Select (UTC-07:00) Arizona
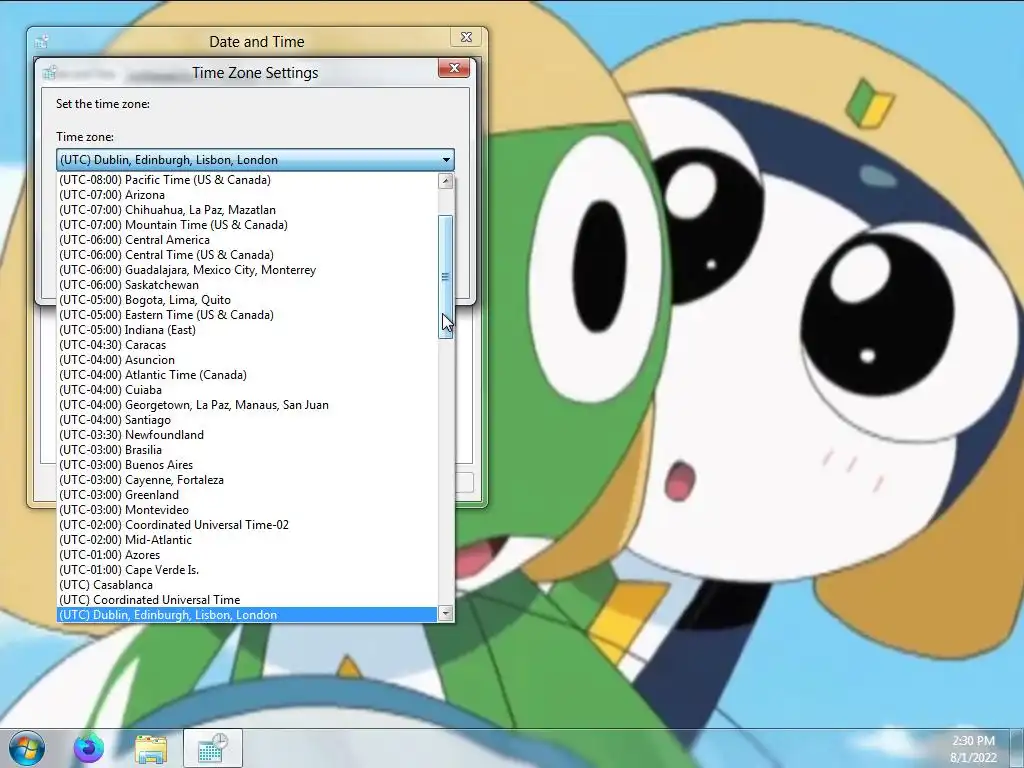1024x768 pixels. (x=247, y=195)
